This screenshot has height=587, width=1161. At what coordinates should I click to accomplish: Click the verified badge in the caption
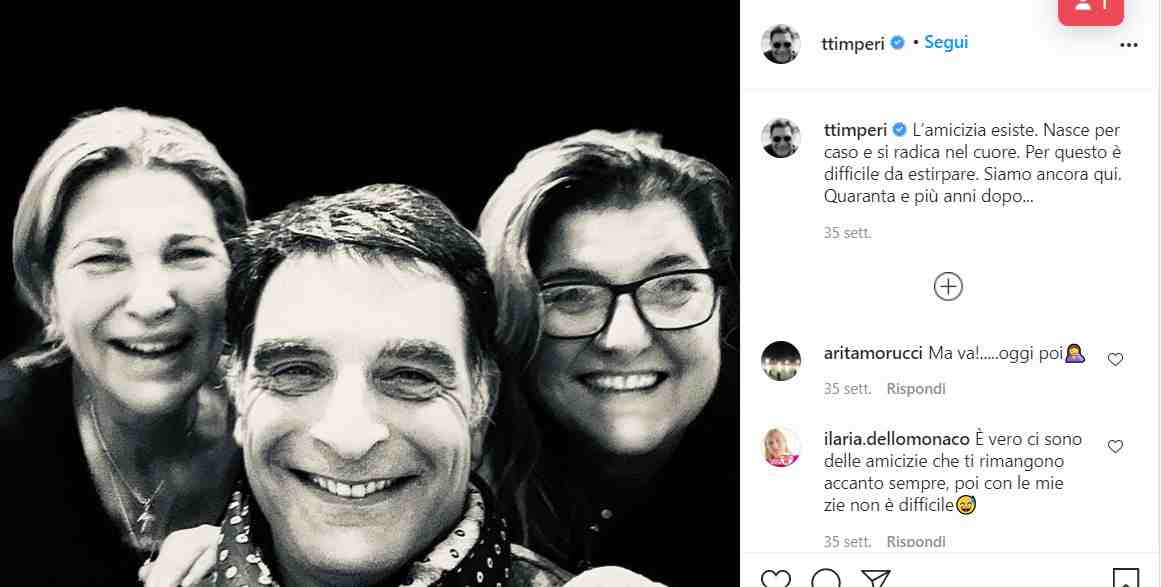click(x=898, y=130)
